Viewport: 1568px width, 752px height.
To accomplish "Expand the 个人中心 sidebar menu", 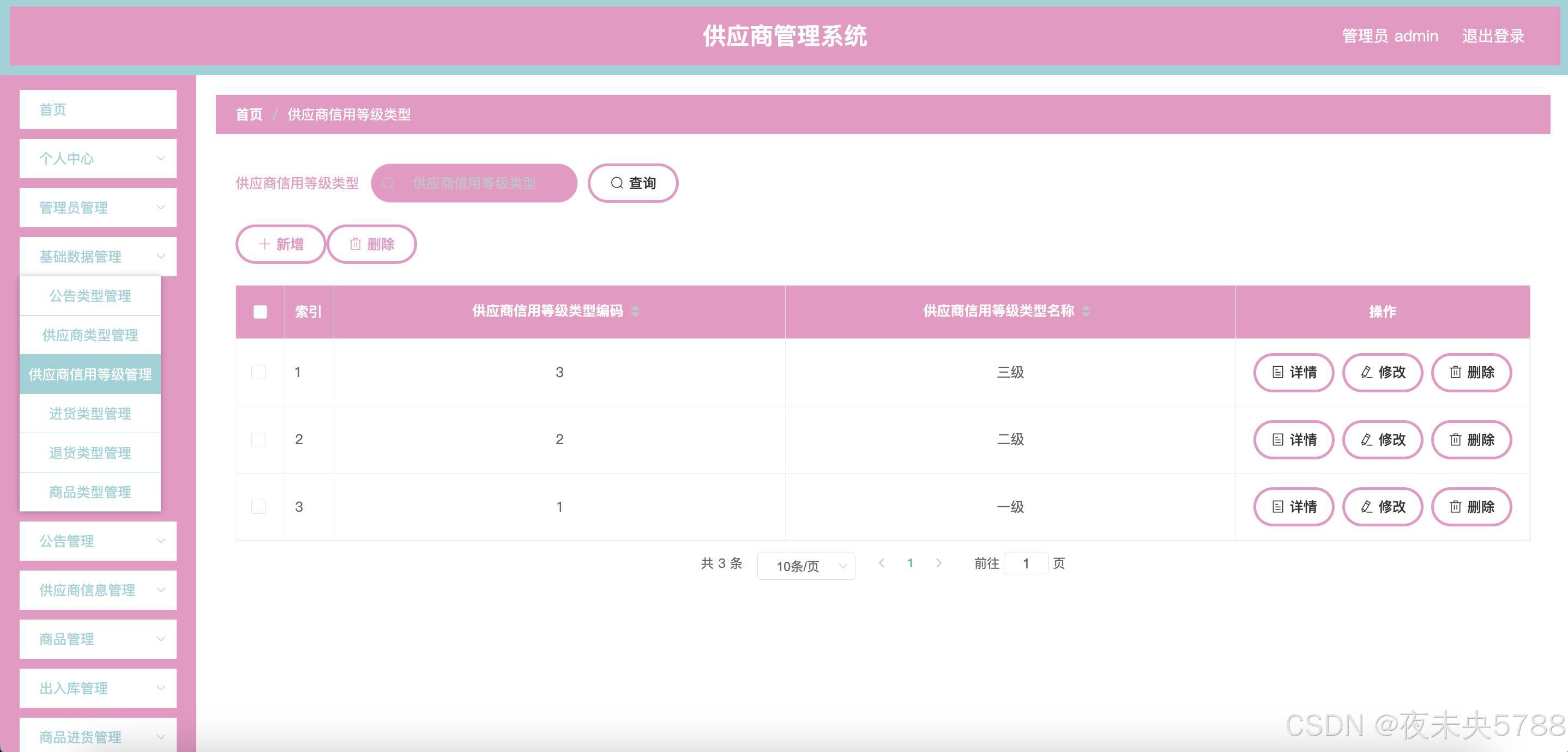I will tap(98, 159).
